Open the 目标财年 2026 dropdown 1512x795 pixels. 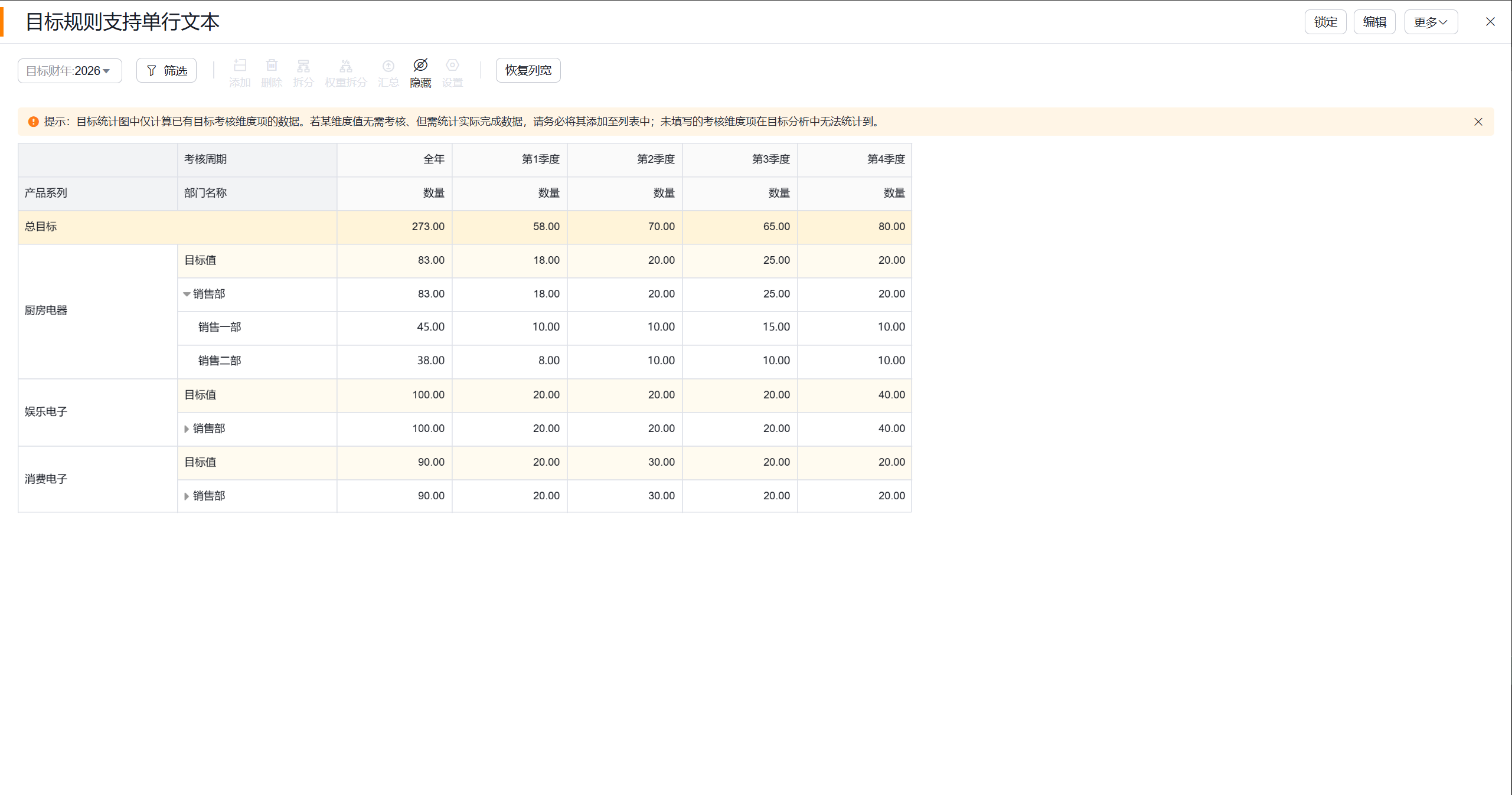[x=70, y=71]
